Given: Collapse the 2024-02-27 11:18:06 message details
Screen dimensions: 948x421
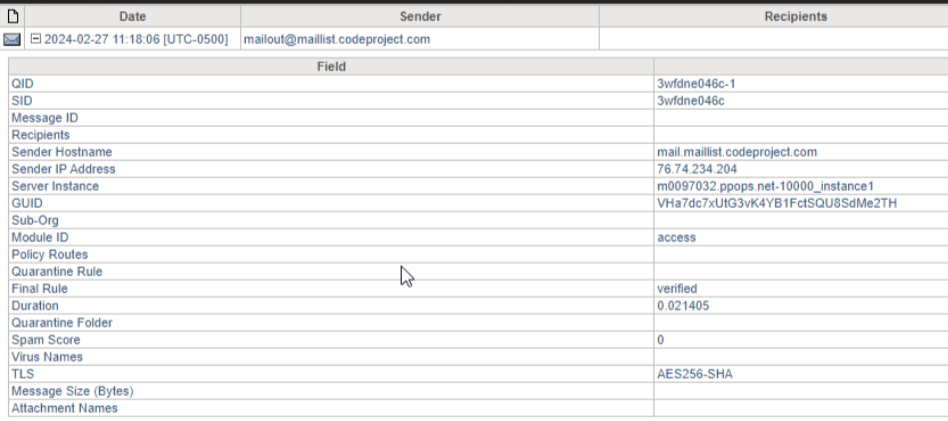Looking at the screenshot, I should (x=36, y=39).
